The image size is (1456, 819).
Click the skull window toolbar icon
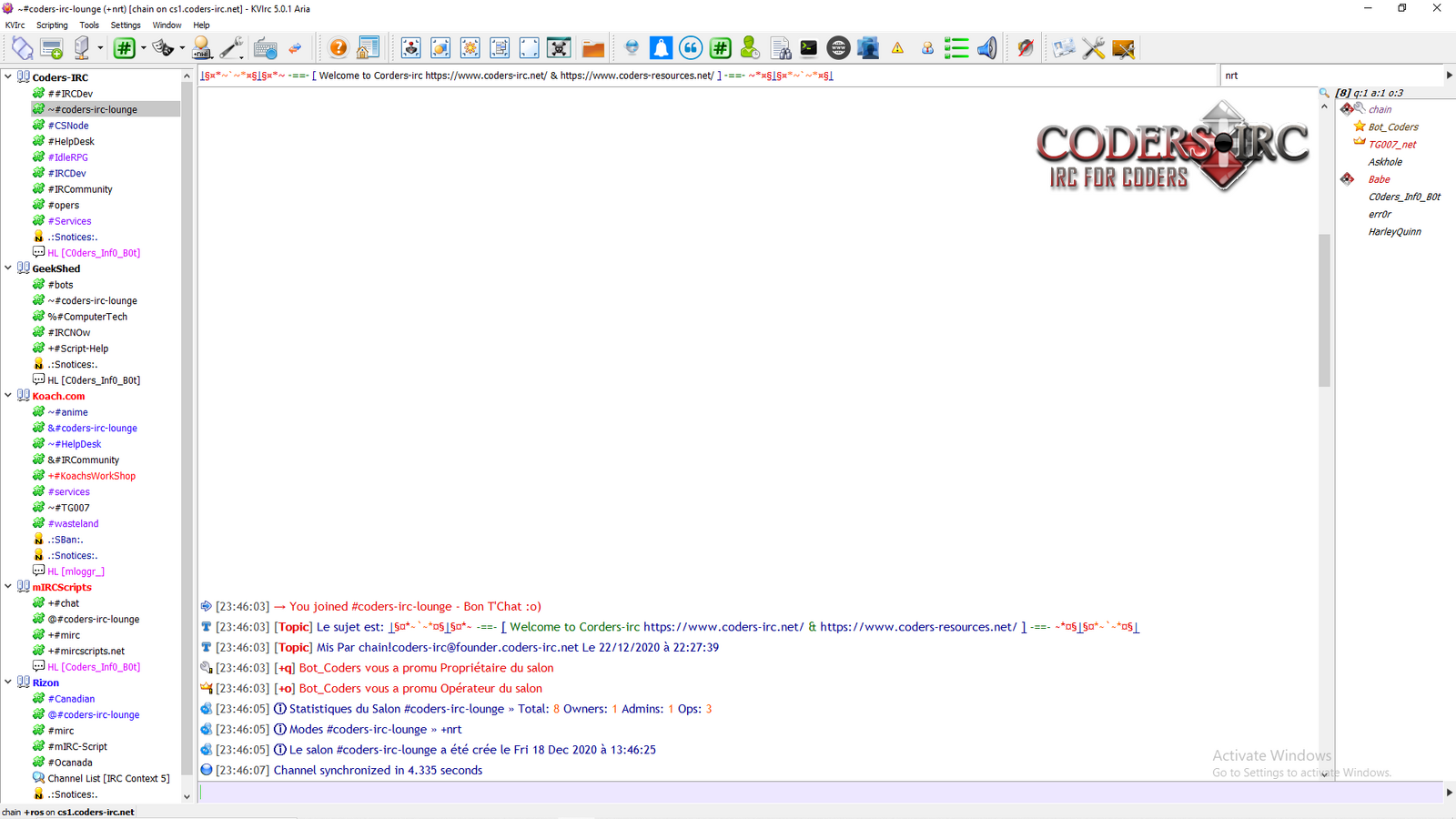pos(559,48)
